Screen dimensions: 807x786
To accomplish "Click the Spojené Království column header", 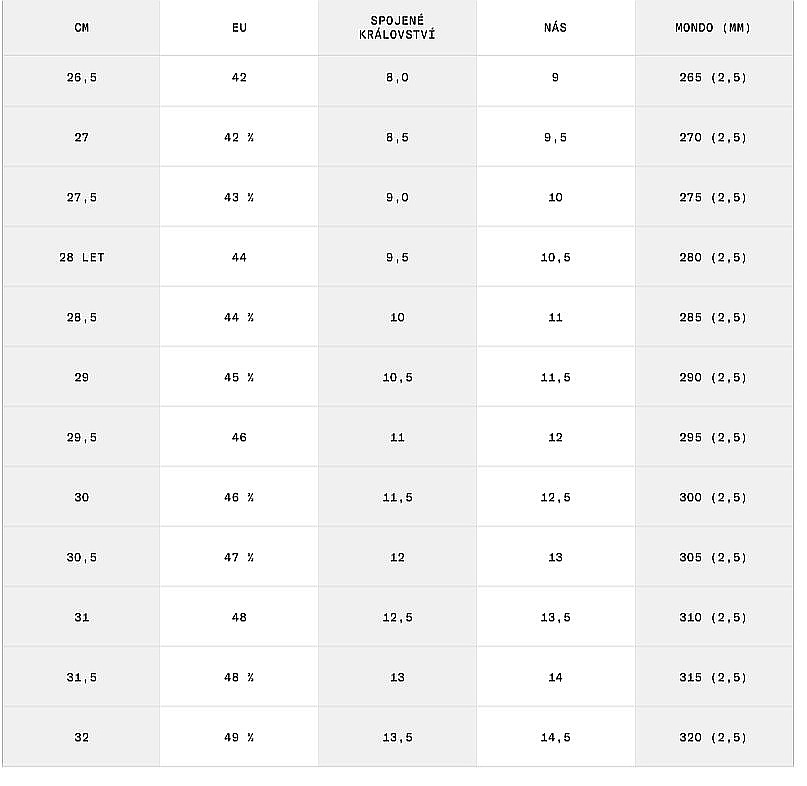I will pos(397,28).
